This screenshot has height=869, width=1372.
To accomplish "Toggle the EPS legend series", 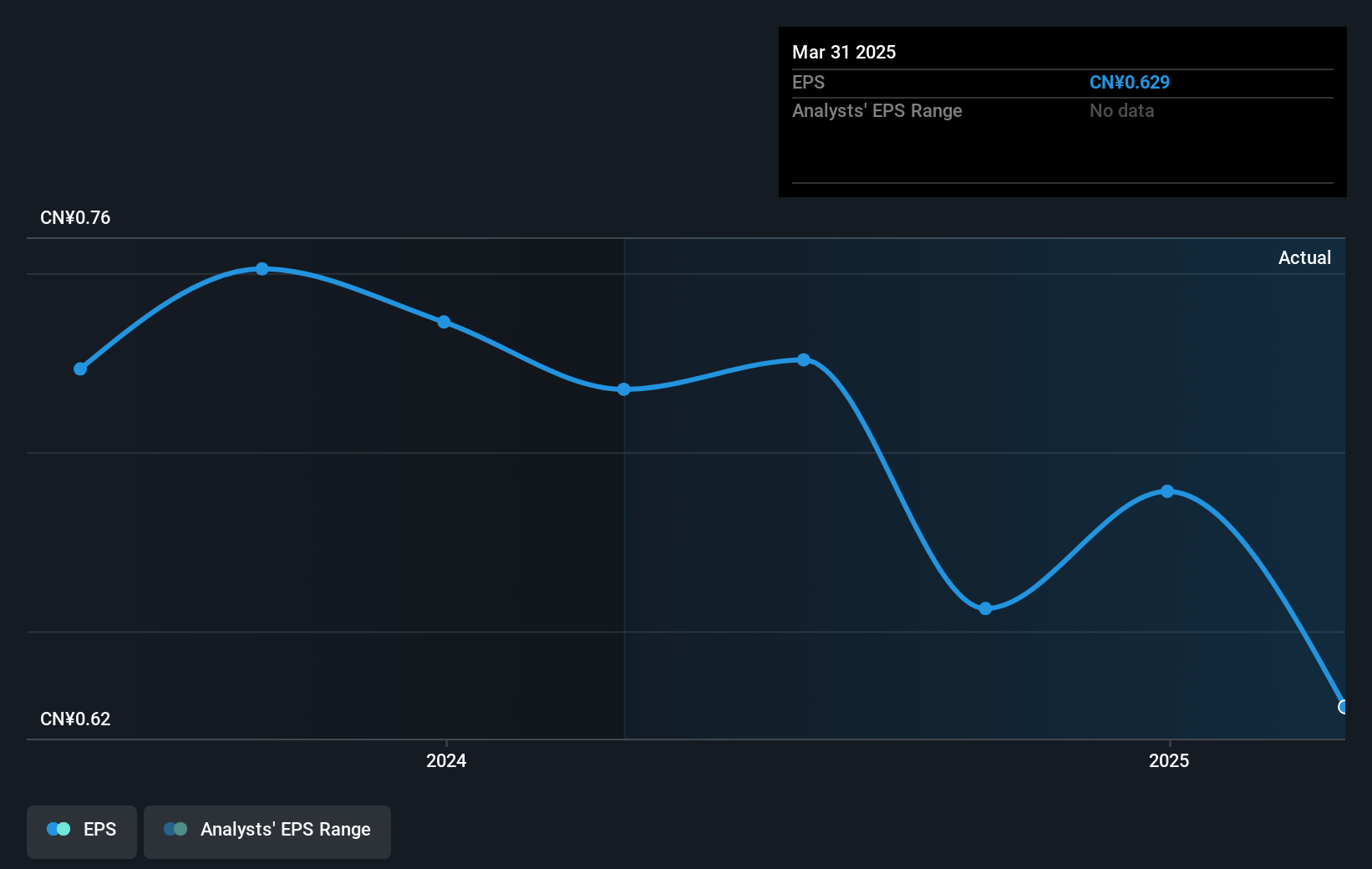I will pos(82,831).
